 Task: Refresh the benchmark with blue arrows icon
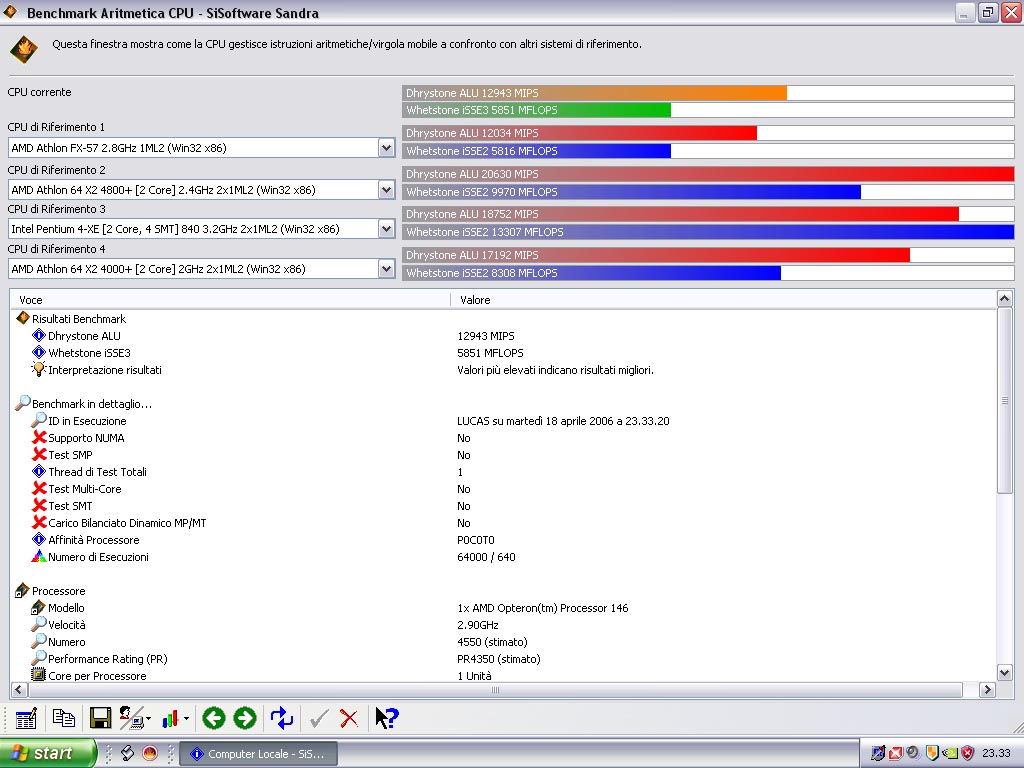click(x=281, y=718)
